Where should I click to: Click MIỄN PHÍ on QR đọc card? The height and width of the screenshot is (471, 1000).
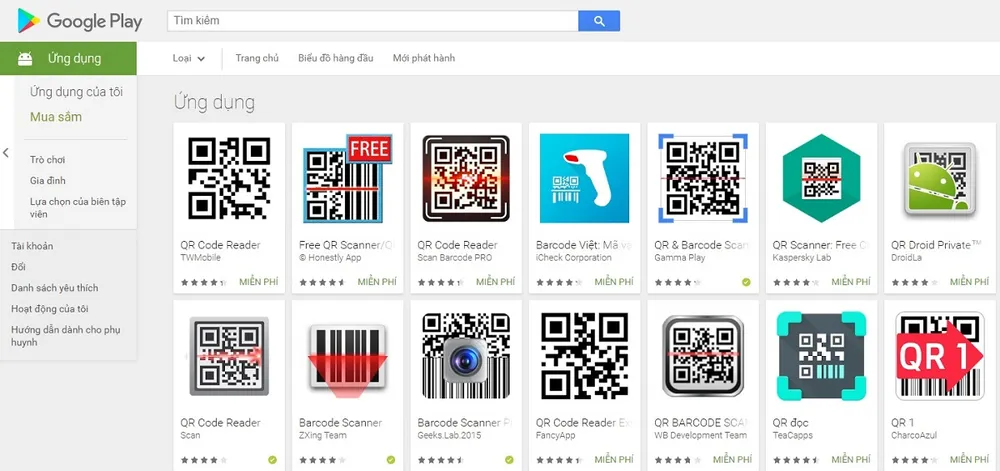pyautogui.click(x=851, y=460)
